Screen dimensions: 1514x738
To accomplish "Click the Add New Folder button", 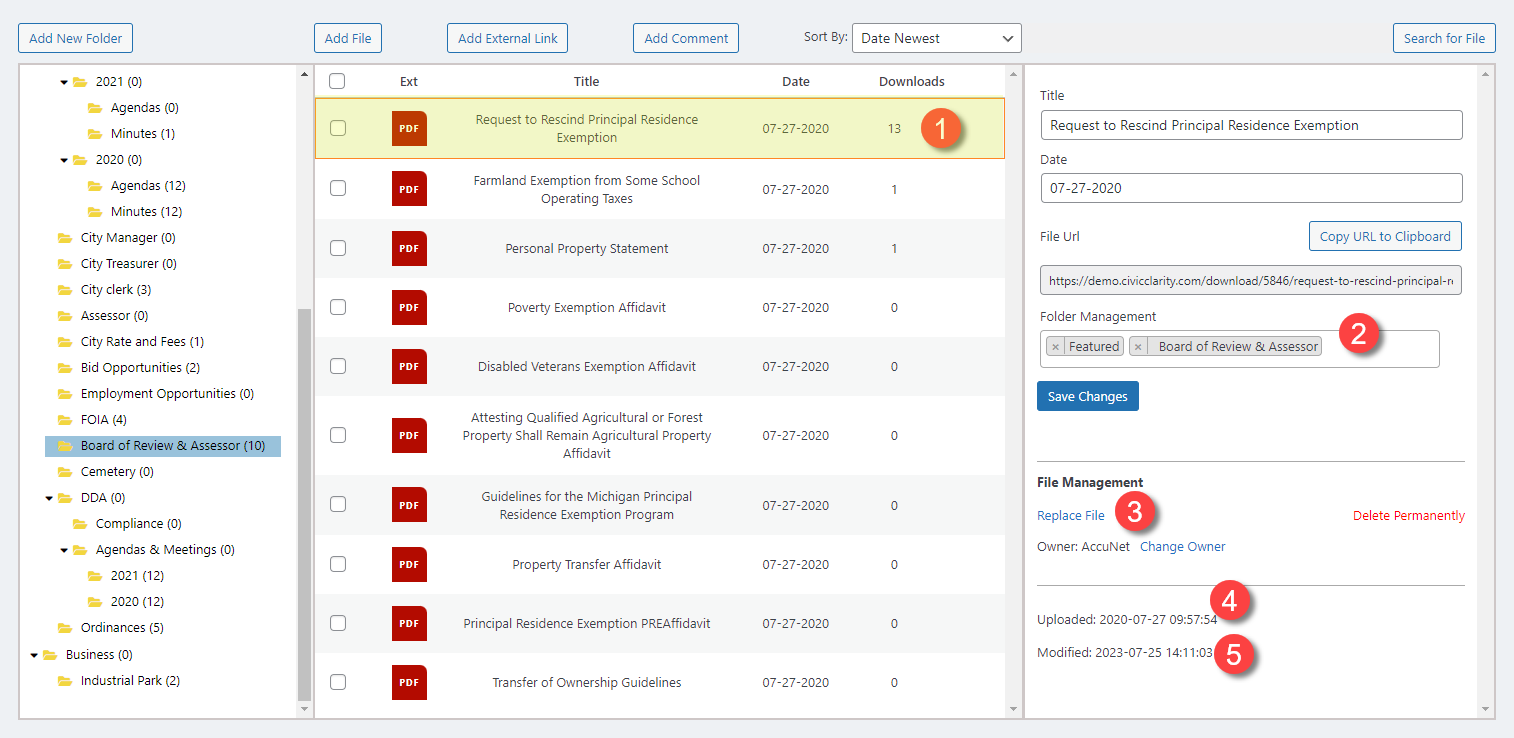I will (76, 38).
